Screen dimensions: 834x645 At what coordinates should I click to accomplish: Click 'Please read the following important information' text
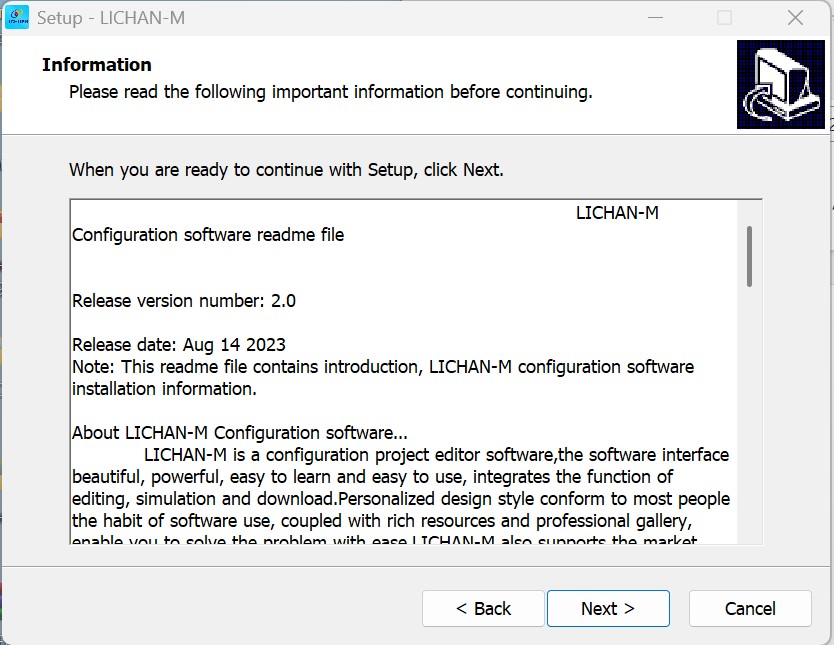[331, 92]
